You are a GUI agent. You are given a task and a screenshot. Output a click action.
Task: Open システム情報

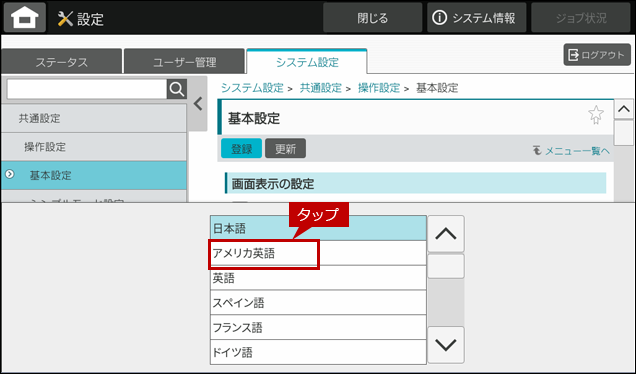coord(476,18)
